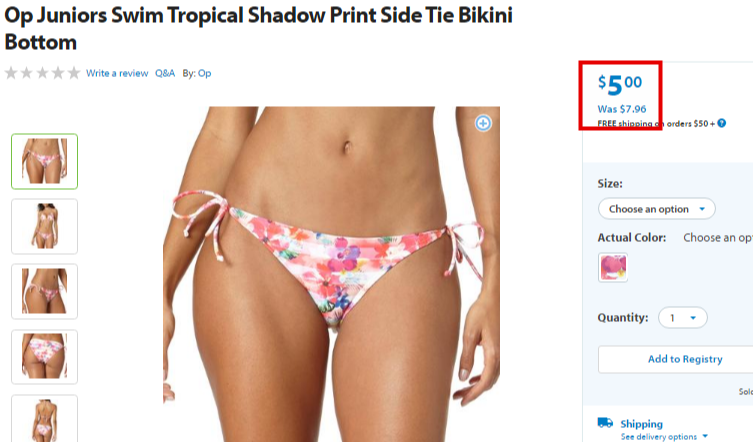Select the pink floral color swatch
753x442 pixels.
pyautogui.click(x=613, y=268)
